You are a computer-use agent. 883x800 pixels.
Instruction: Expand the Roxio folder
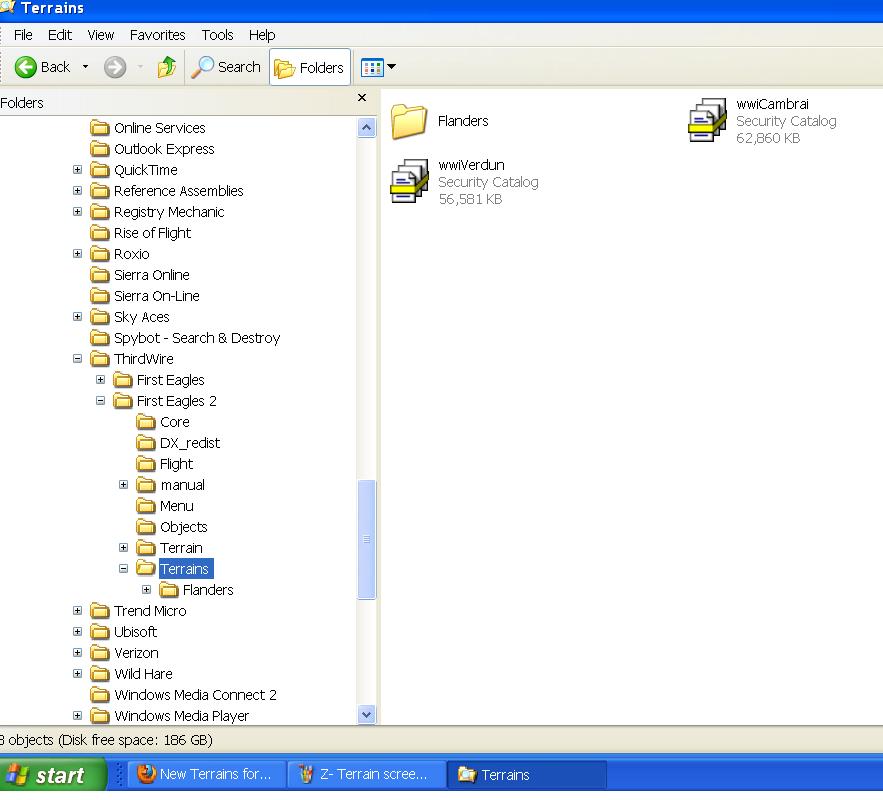(x=78, y=253)
